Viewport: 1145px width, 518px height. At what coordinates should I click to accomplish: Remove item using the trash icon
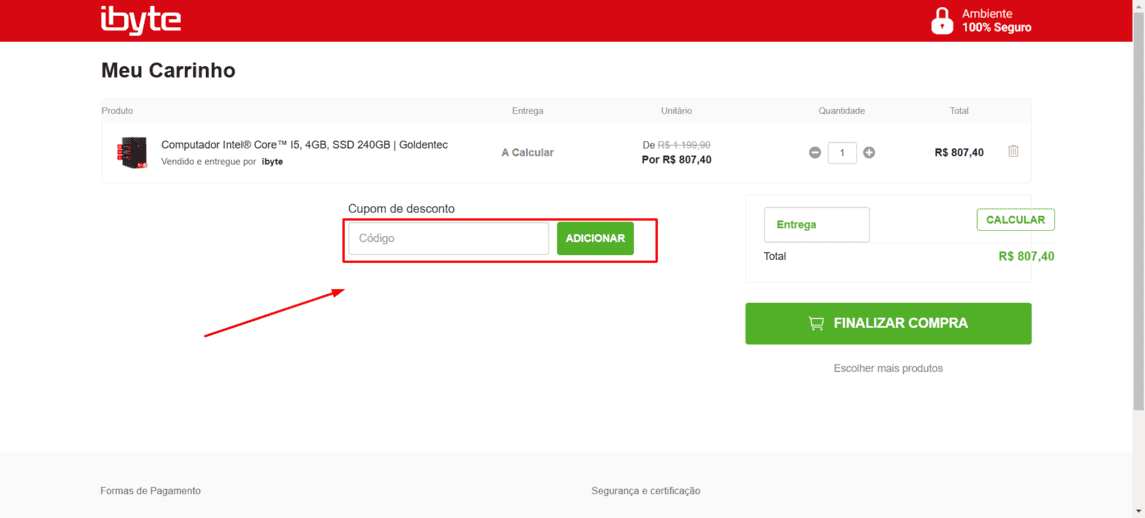[1014, 151]
